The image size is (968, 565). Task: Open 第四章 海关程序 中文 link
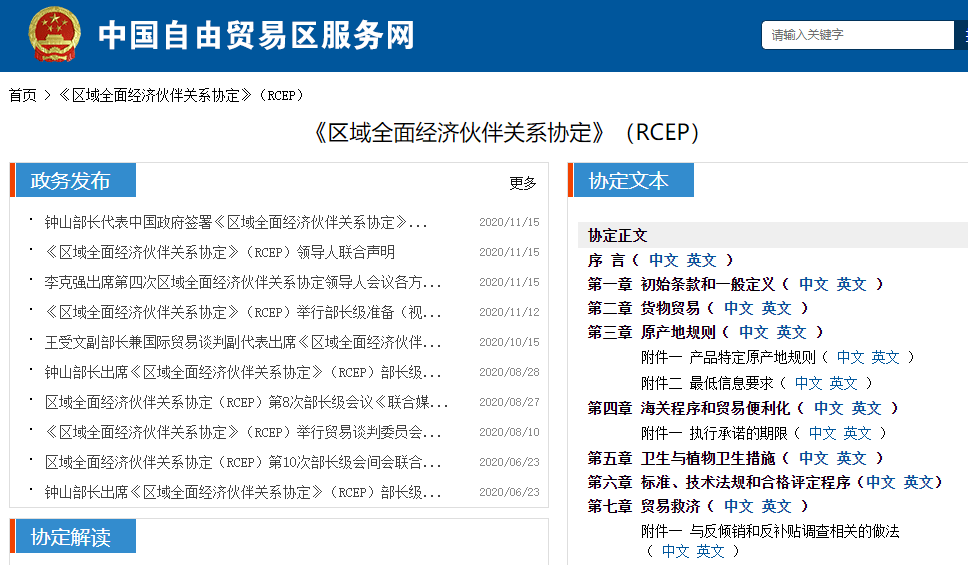(828, 408)
